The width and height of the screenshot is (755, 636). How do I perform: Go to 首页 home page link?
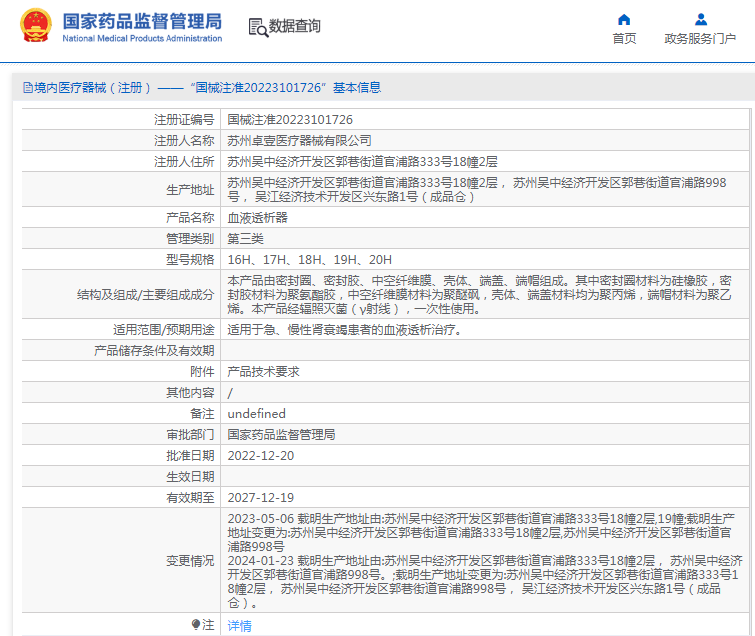click(x=624, y=39)
